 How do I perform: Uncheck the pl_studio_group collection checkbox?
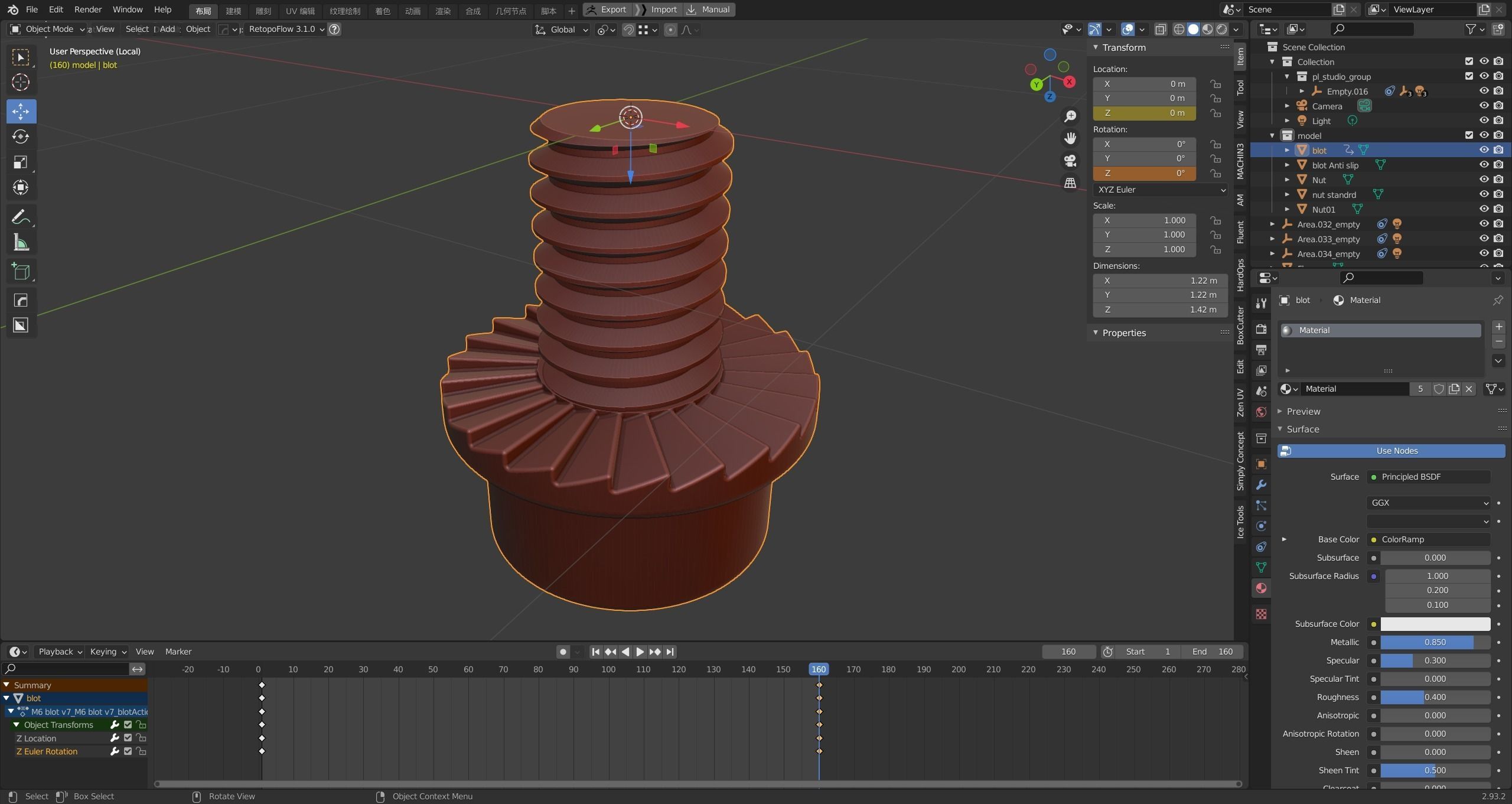click(1469, 76)
